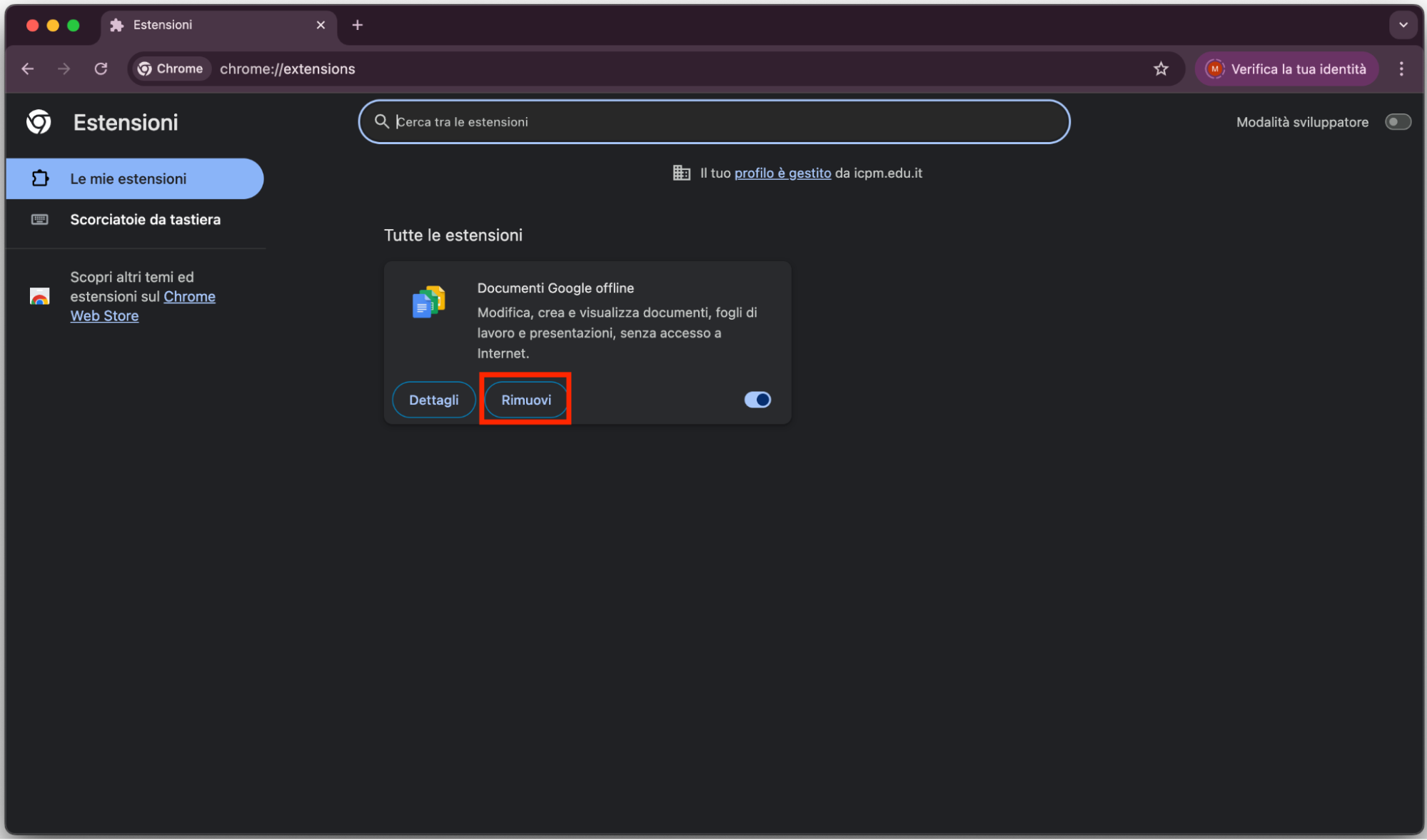Select the Le mie estensioni sidebar icon

coord(41,178)
